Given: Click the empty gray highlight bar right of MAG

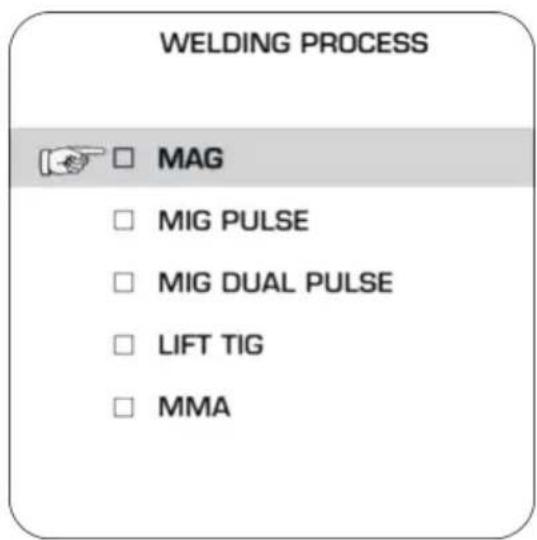Looking at the screenshot, I should point(379,158).
